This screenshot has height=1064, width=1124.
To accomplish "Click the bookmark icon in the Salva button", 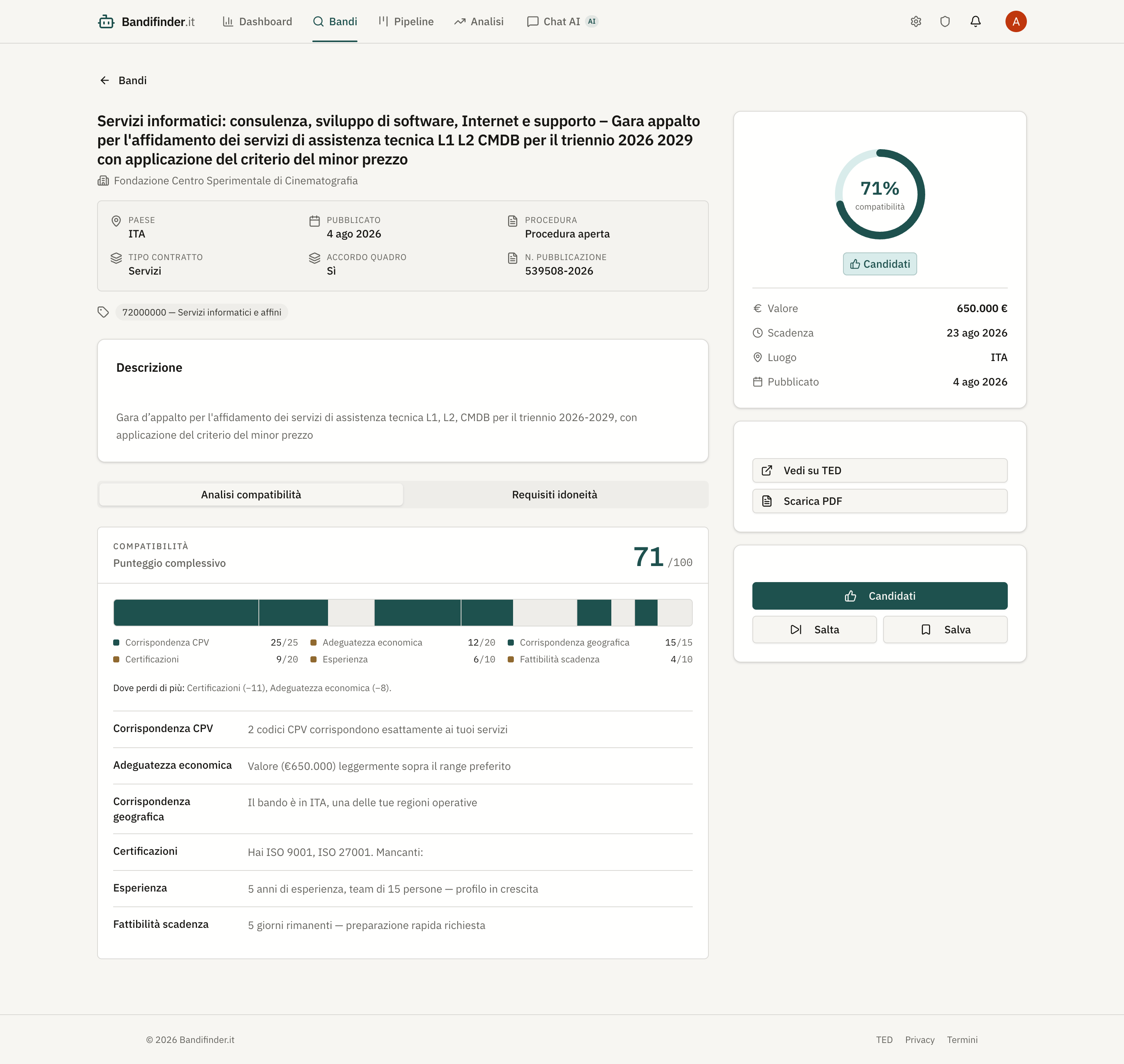I will pos(926,630).
